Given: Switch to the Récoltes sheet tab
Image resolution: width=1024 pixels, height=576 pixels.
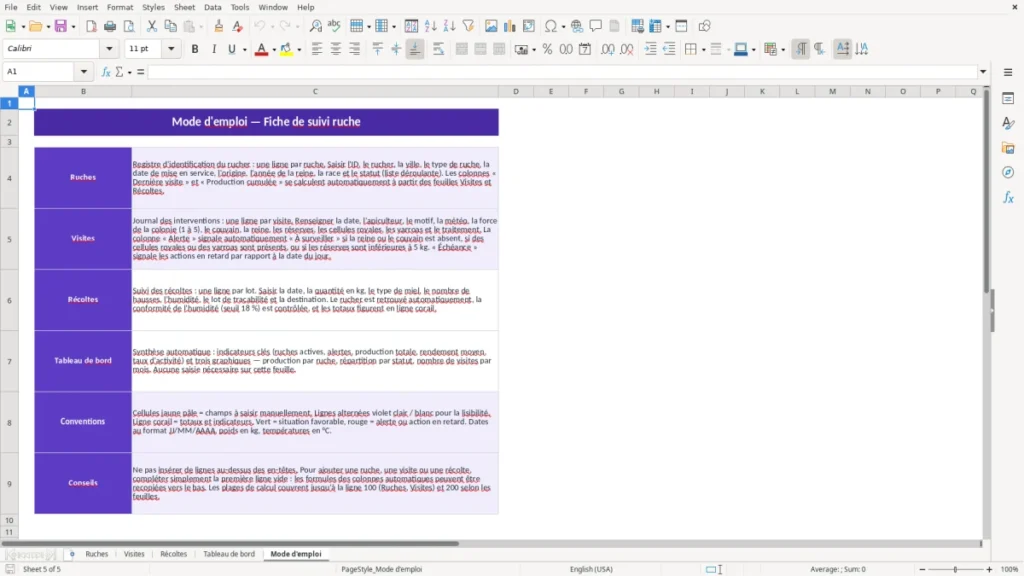Looking at the screenshot, I should pyautogui.click(x=173, y=554).
